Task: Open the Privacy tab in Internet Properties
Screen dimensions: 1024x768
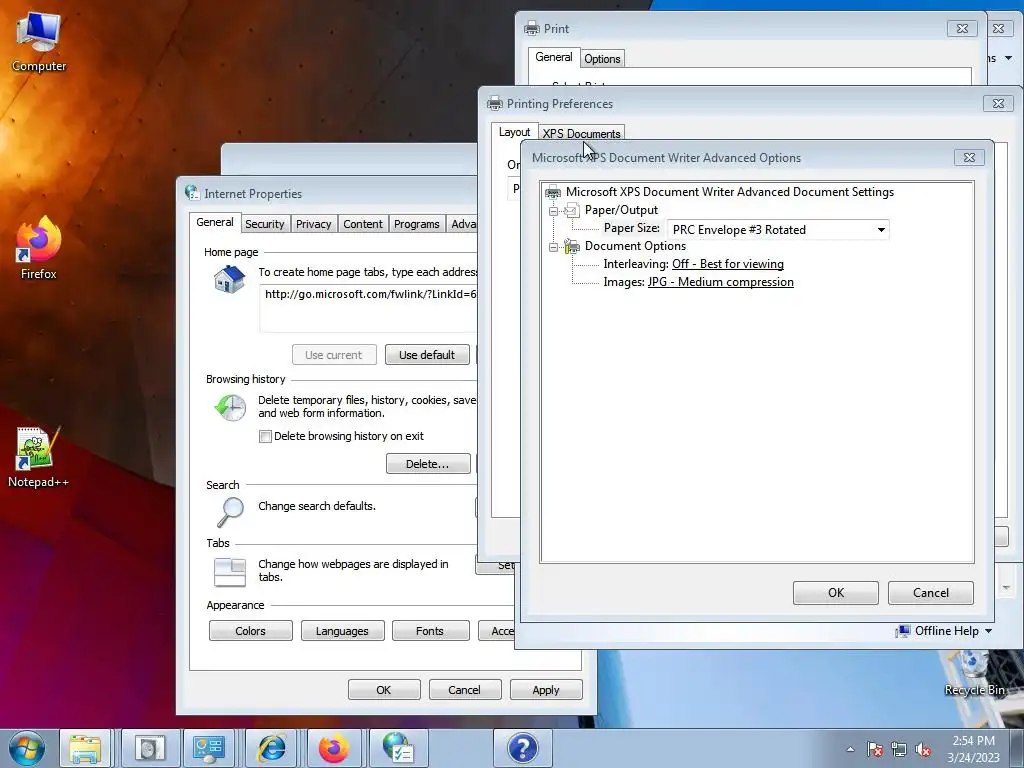Action: click(313, 224)
